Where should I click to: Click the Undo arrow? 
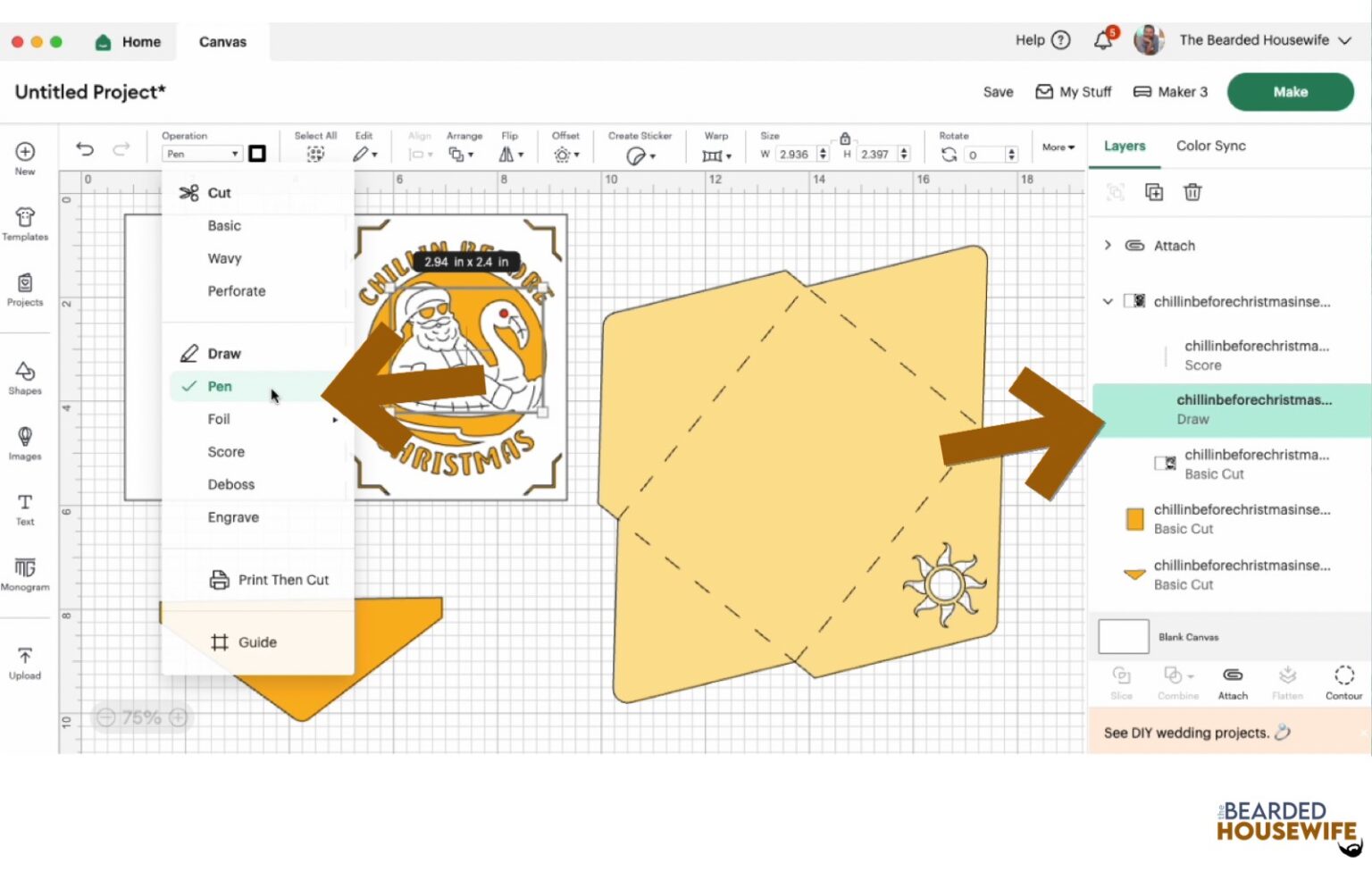[x=85, y=149]
